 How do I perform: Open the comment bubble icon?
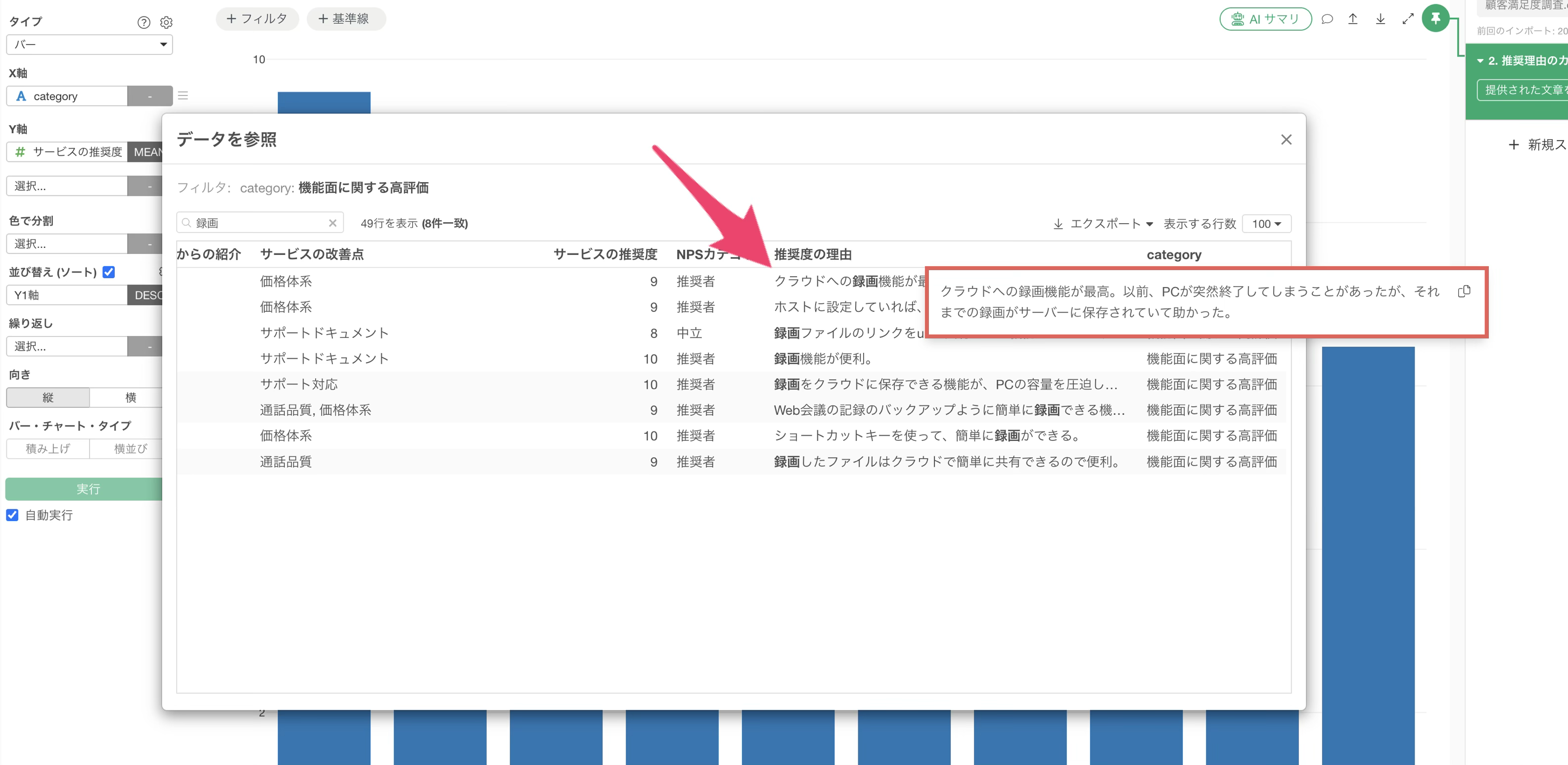[x=1327, y=19]
